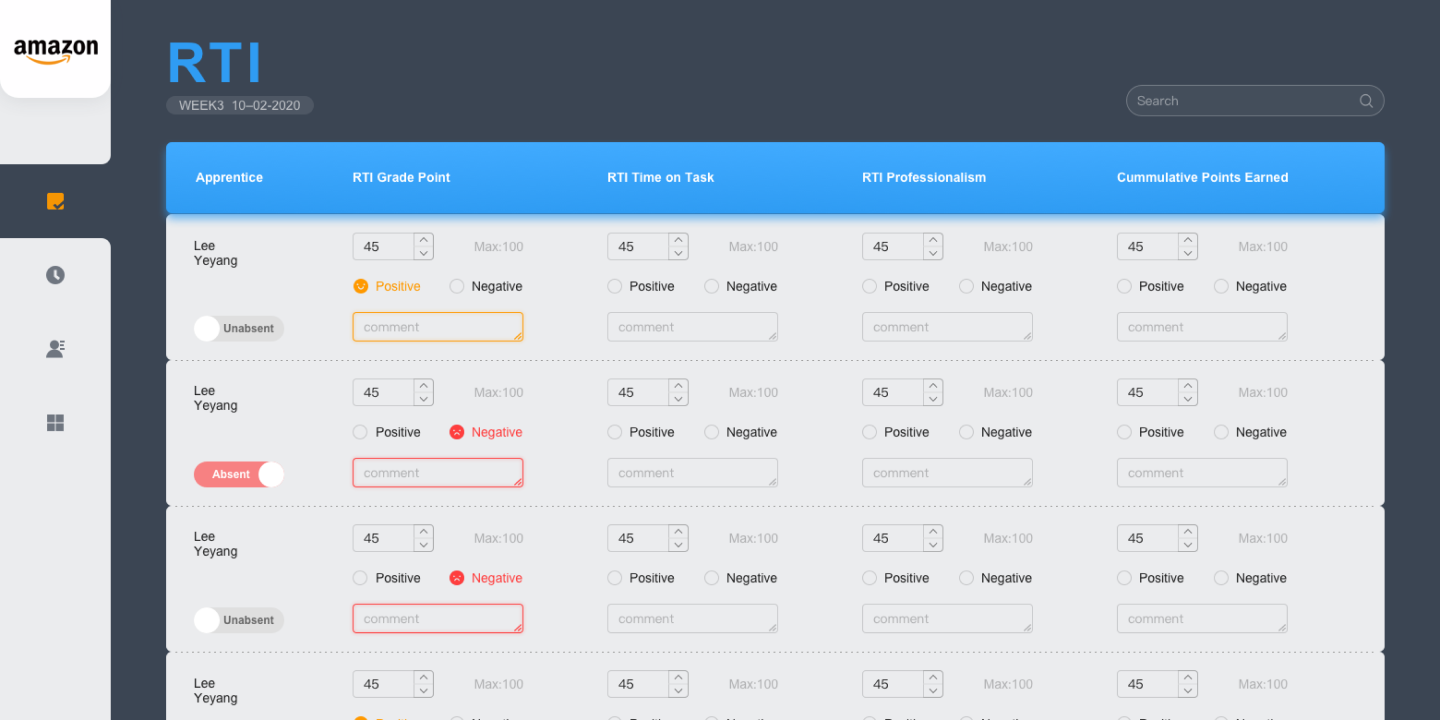This screenshot has width=1440, height=720.
Task: Click the WEEK3 10-02-2020 date badge
Action: (240, 105)
